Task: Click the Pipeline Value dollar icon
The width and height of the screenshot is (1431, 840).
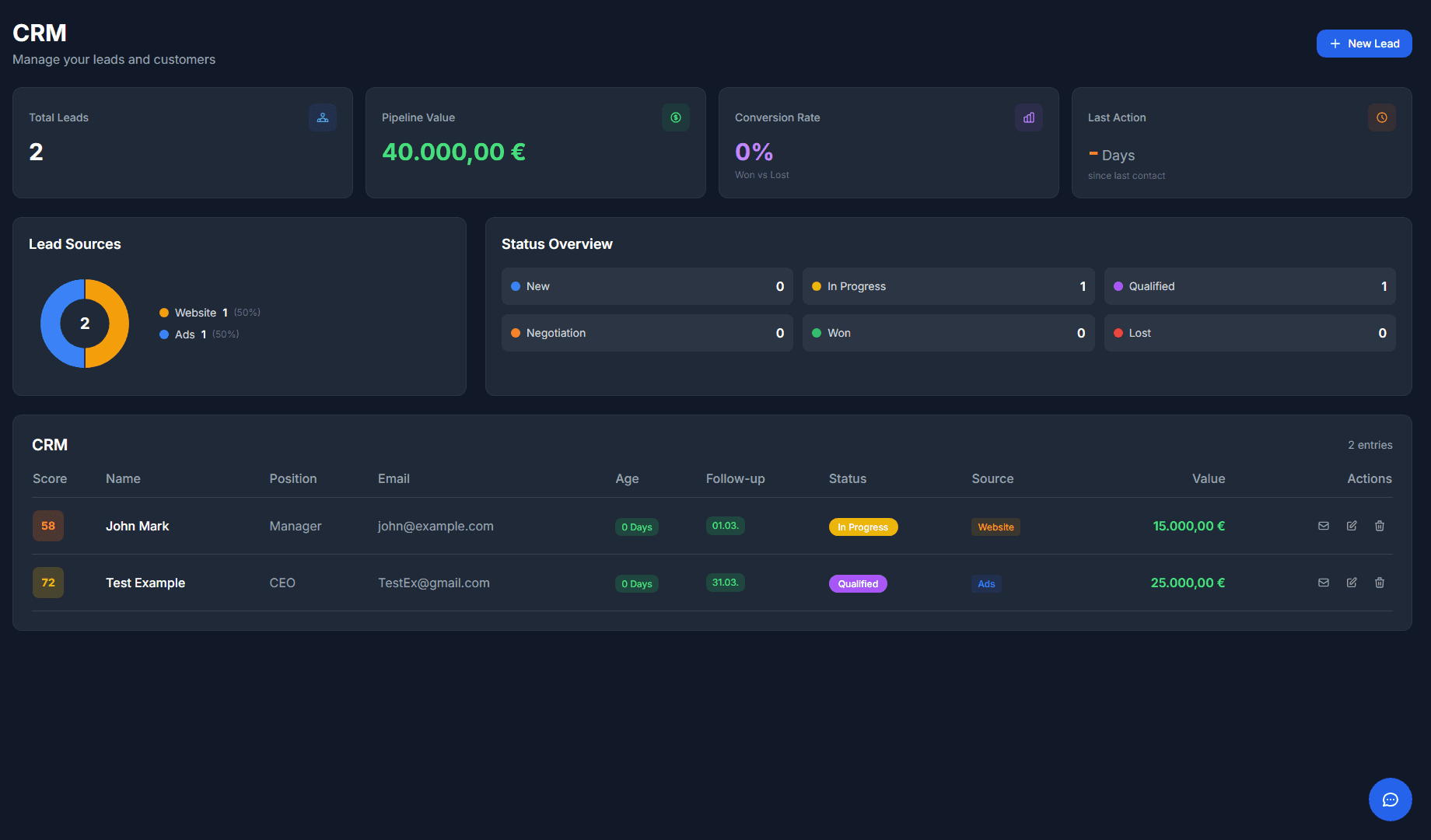Action: [675, 117]
